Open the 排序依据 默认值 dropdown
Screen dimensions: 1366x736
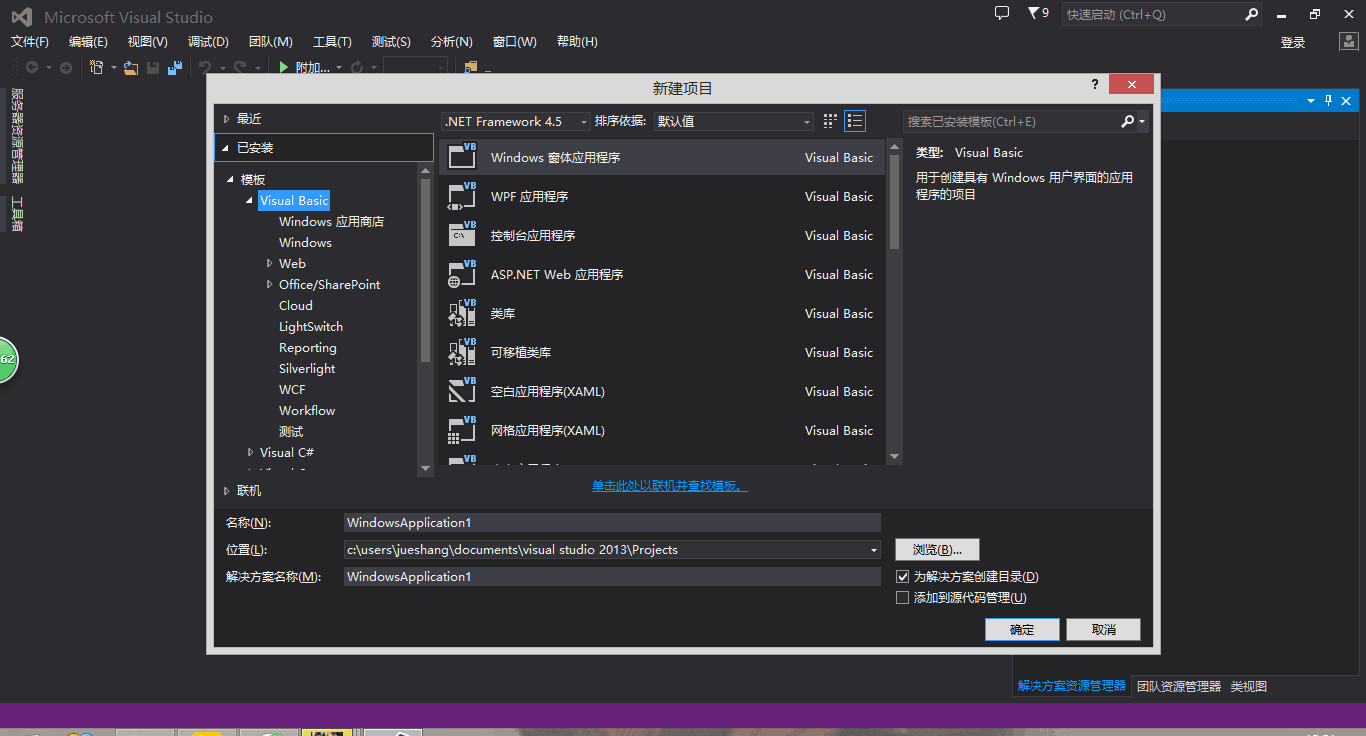734,121
